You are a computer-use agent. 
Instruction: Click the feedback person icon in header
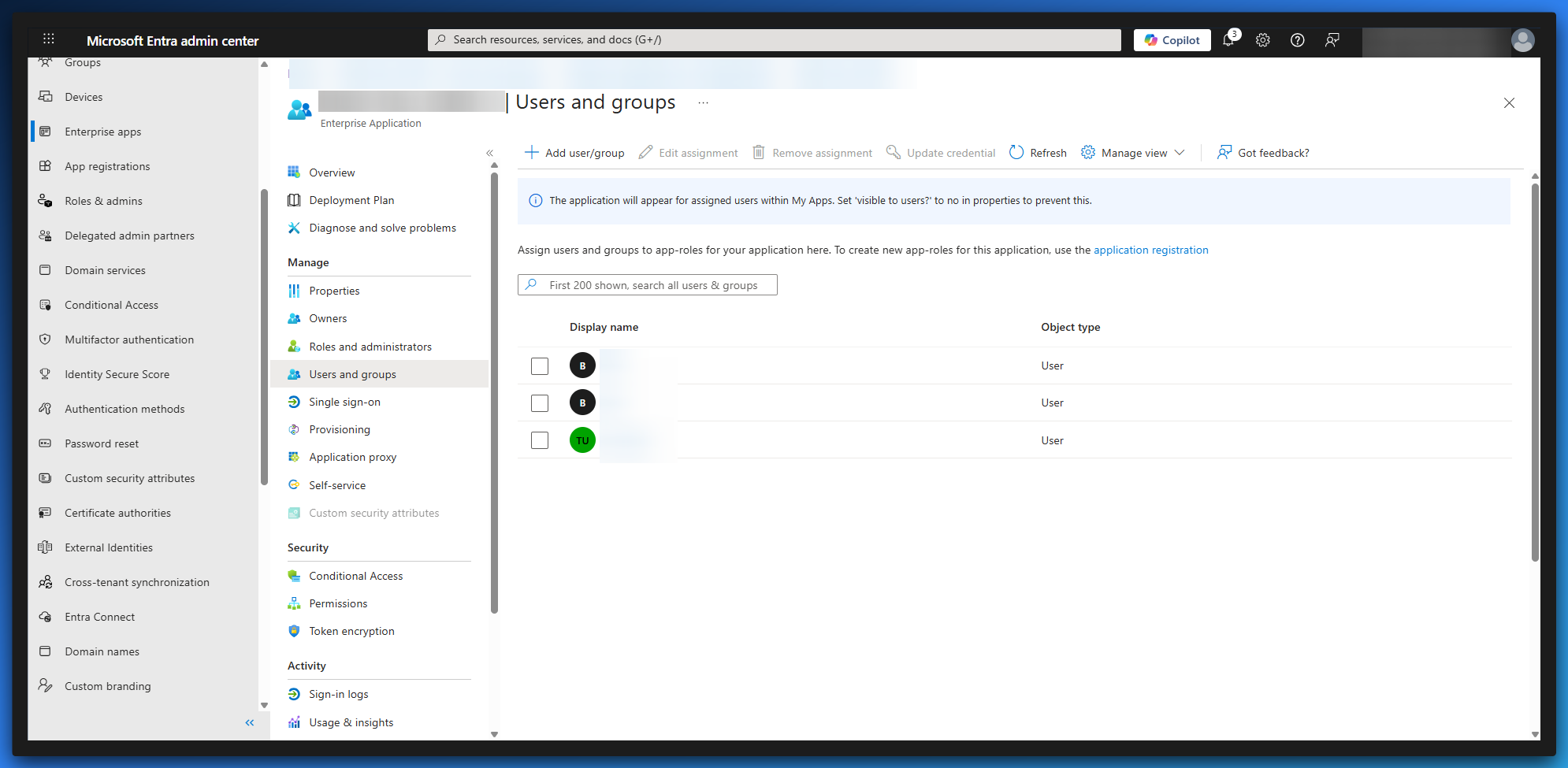point(1332,40)
